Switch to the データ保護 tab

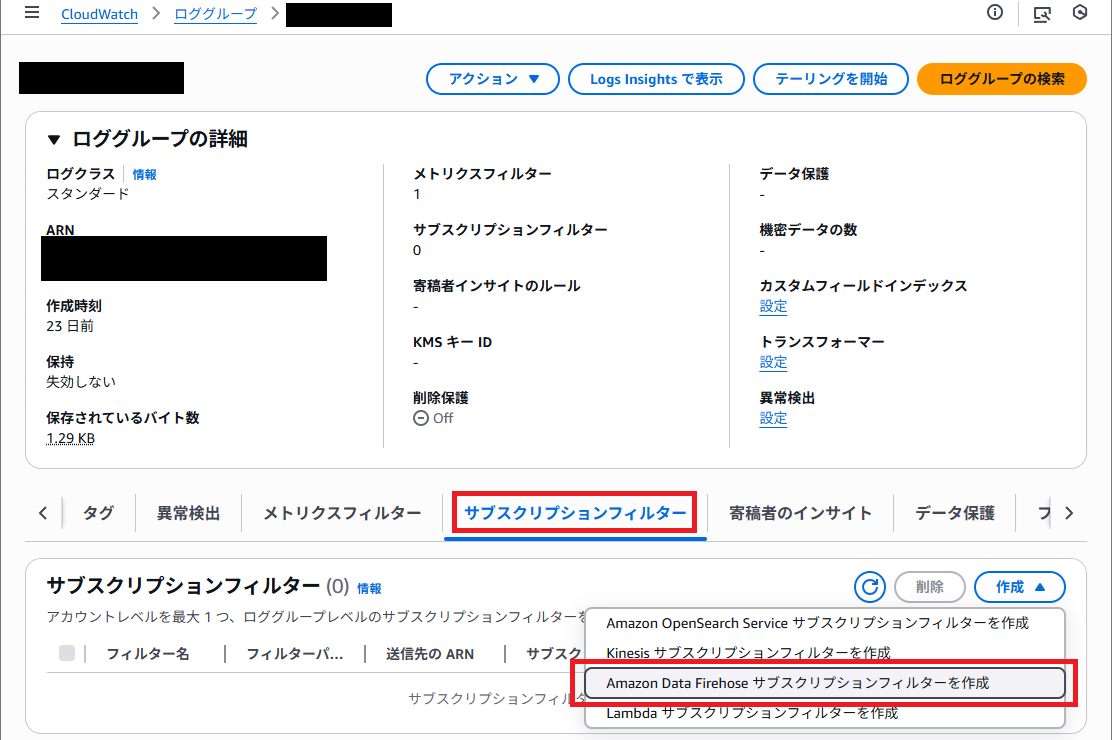tap(955, 513)
